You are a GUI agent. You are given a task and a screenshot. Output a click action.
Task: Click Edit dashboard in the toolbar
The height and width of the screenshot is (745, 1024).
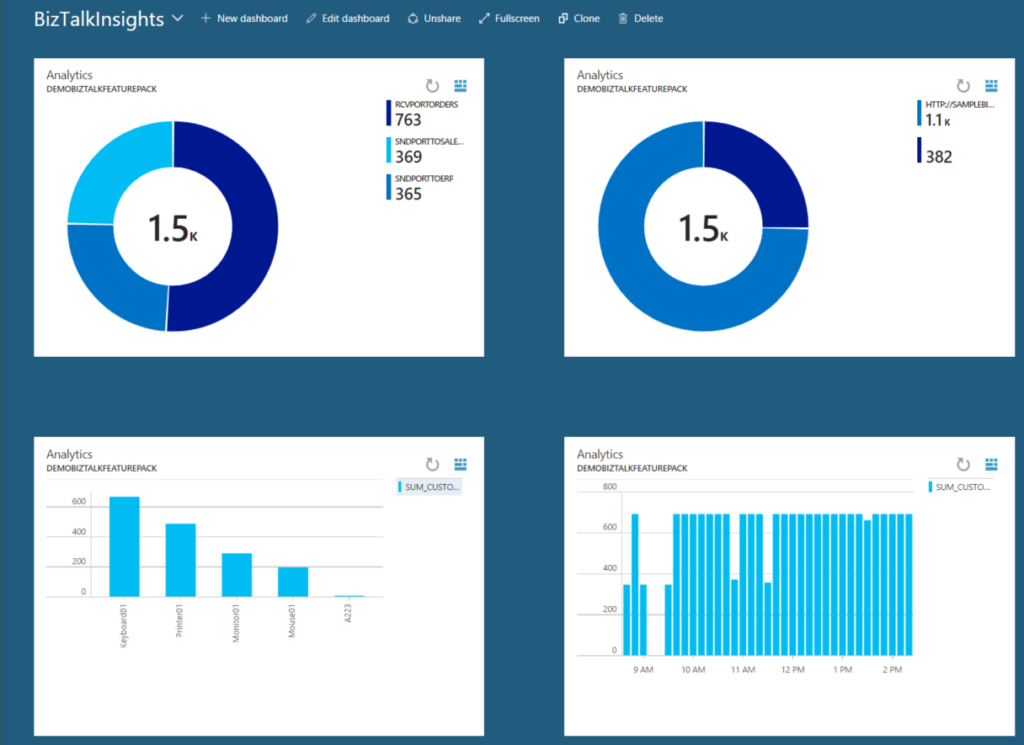(347, 18)
